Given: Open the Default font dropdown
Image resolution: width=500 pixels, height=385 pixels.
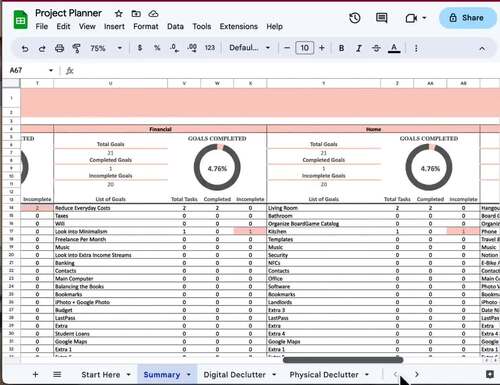Looking at the screenshot, I should pyautogui.click(x=249, y=48).
